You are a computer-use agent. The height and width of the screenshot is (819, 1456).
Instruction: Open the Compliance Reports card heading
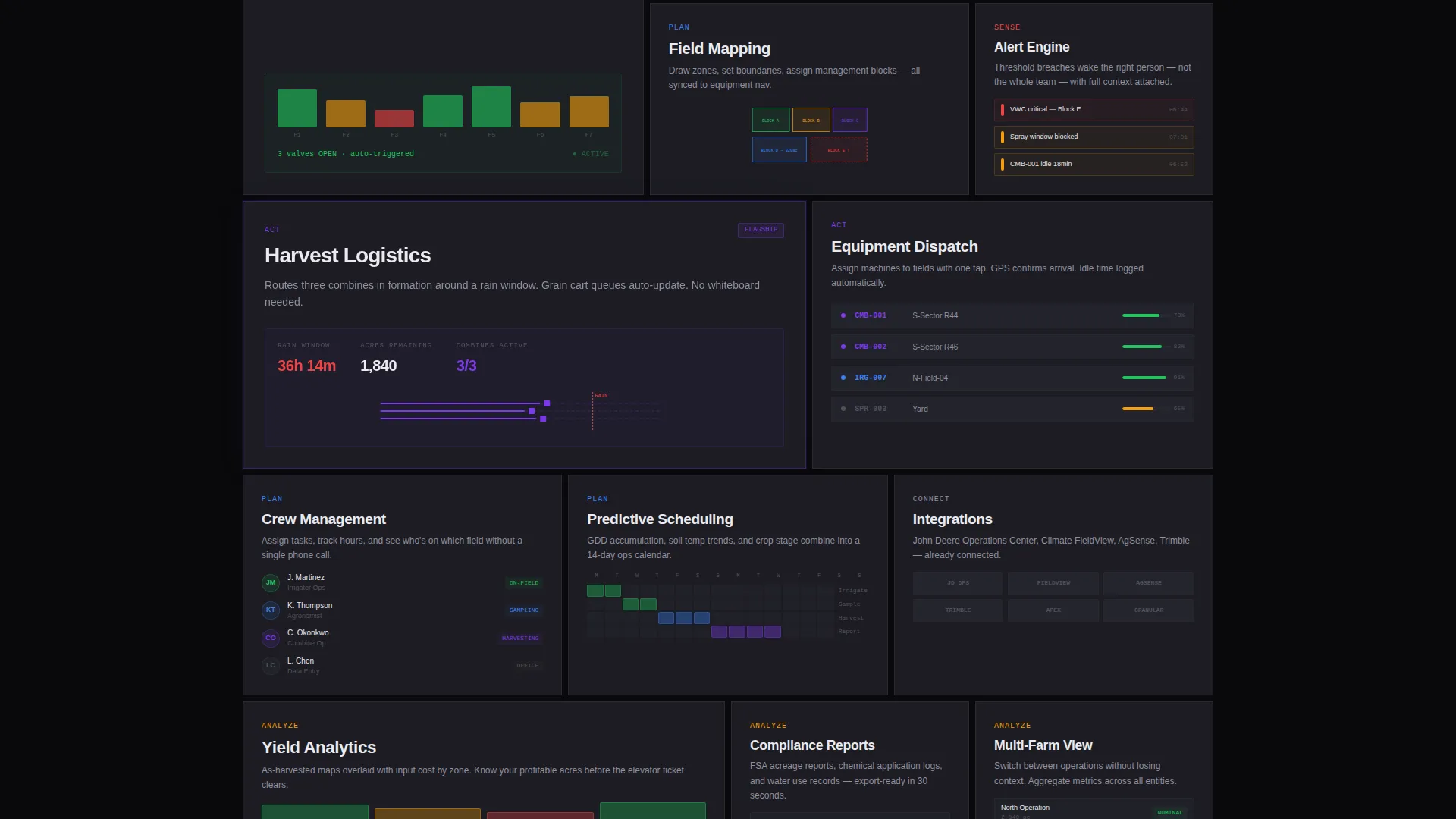(x=812, y=745)
